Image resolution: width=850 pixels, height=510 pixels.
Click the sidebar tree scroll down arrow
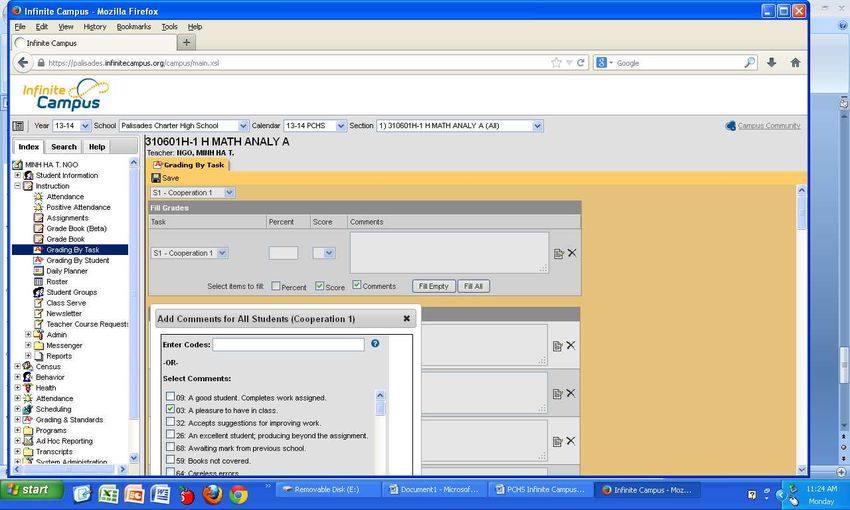pyautogui.click(x=134, y=458)
